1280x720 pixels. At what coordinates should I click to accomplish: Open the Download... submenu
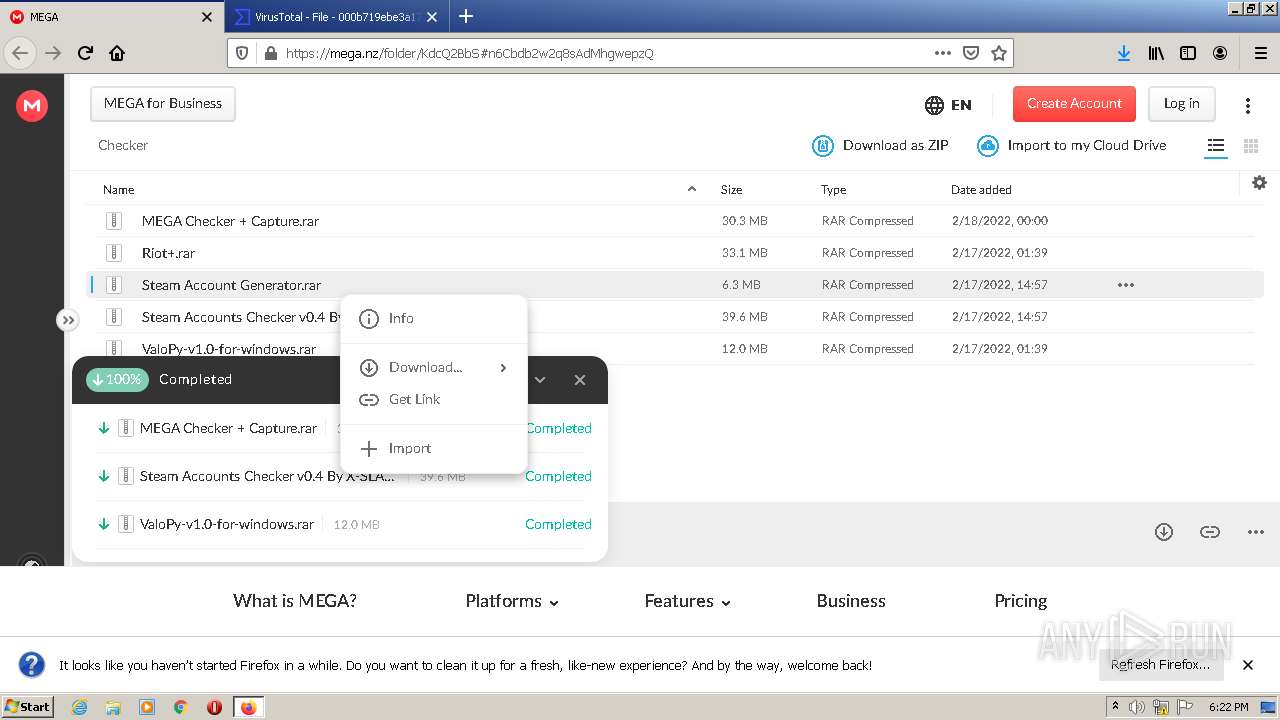[434, 367]
